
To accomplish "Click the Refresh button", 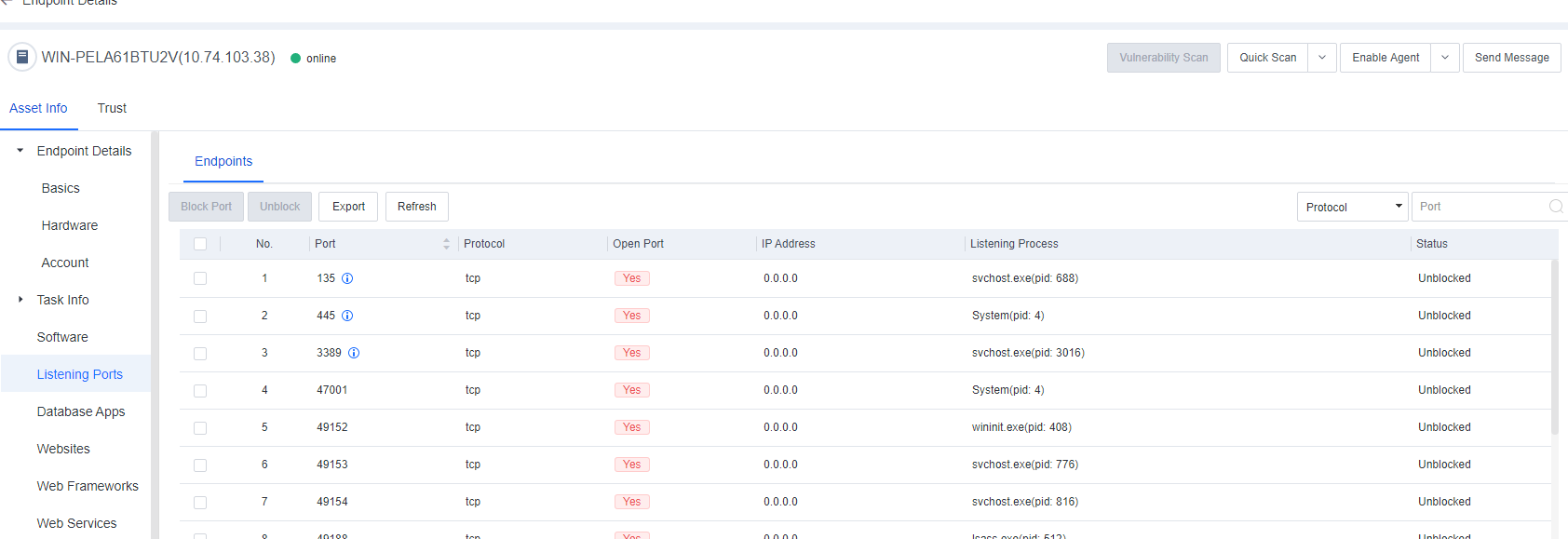I will pos(417,207).
